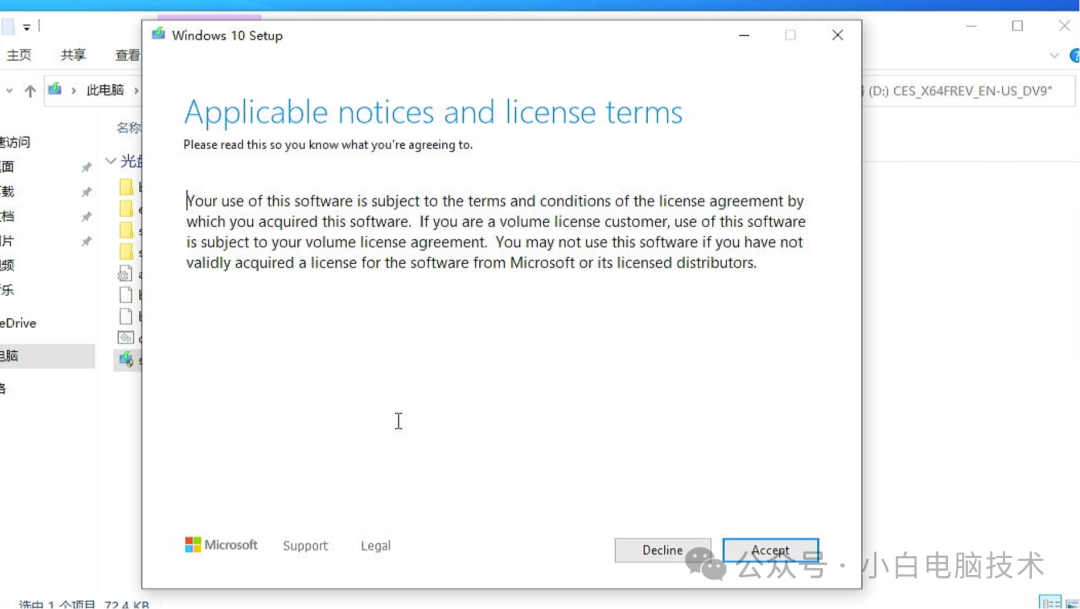
Task: Expand the chevron after 此电脑 breadcrumb
Action: coord(136,90)
